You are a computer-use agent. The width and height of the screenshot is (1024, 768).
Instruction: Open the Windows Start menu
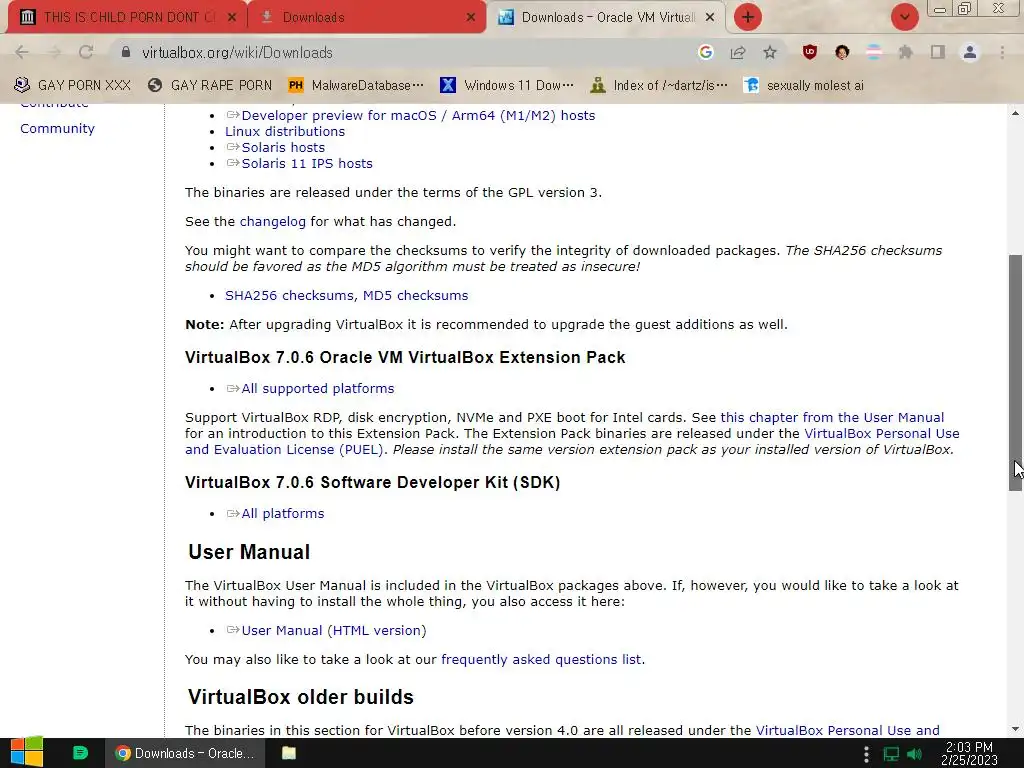click(26, 753)
